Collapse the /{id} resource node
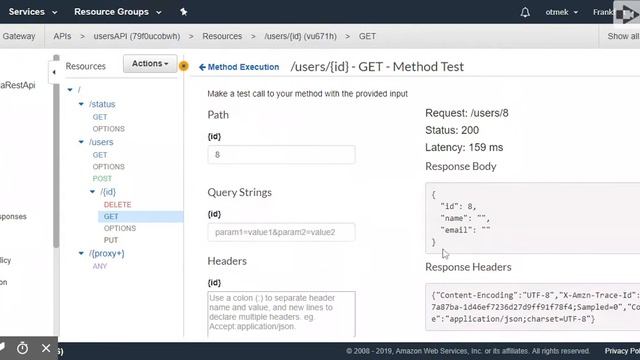This screenshot has height=360, width=640. (93, 191)
